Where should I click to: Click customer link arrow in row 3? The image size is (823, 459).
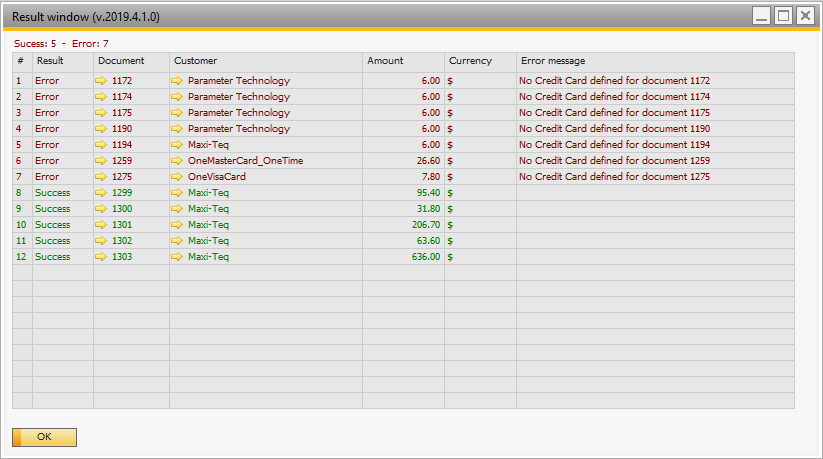[x=177, y=113]
